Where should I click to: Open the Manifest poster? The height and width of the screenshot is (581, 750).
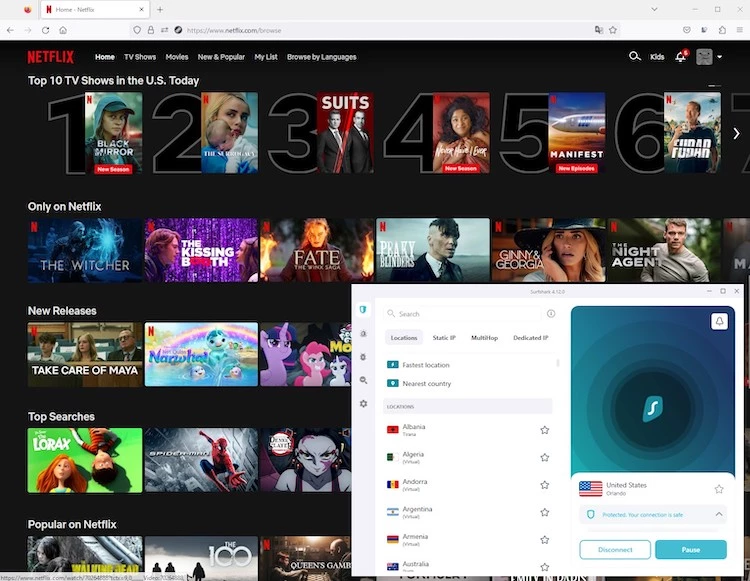[576, 133]
